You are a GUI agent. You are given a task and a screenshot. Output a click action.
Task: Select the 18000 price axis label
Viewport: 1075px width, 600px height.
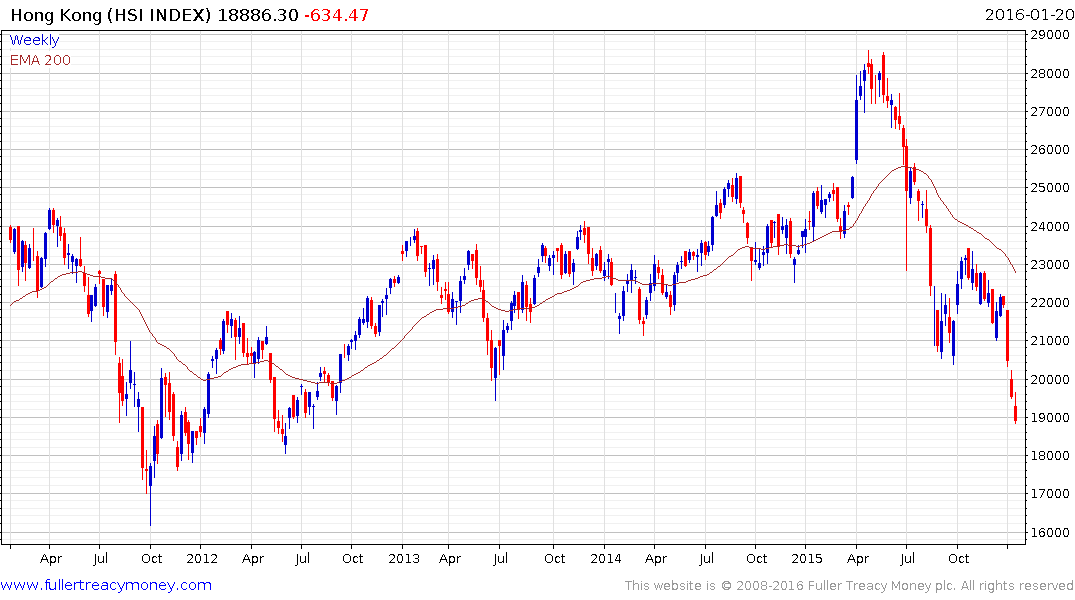pyautogui.click(x=1050, y=455)
